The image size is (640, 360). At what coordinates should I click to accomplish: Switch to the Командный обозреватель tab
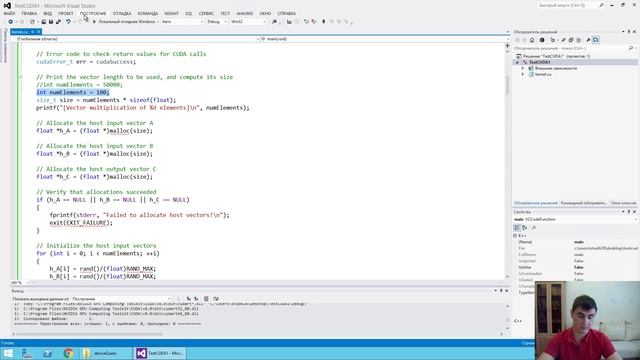pyautogui.click(x=584, y=203)
